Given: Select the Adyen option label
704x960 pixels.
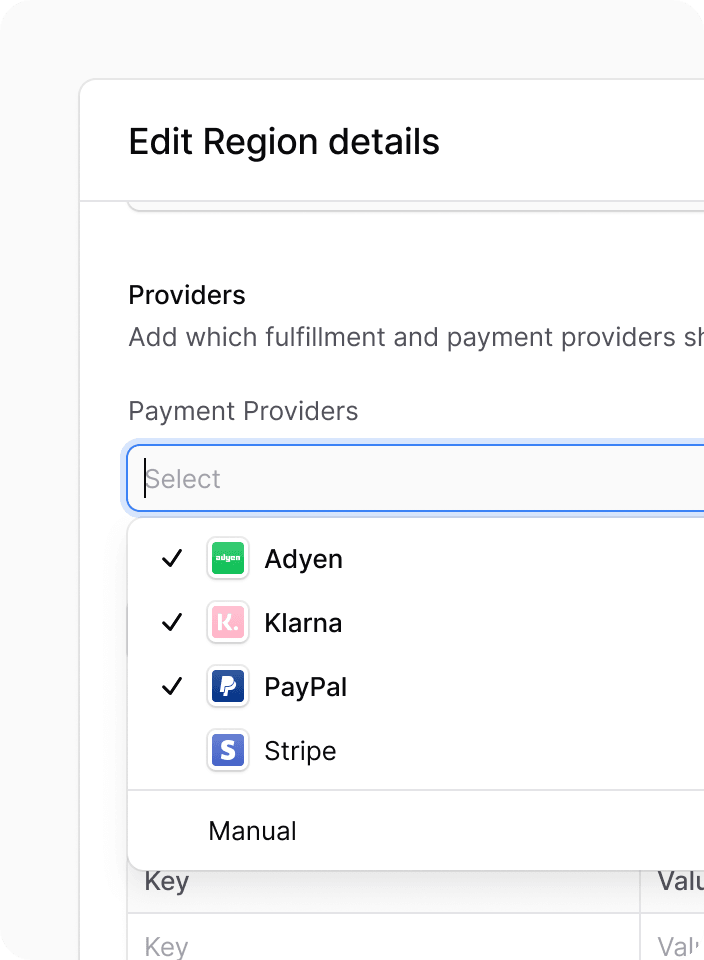Looking at the screenshot, I should [303, 559].
